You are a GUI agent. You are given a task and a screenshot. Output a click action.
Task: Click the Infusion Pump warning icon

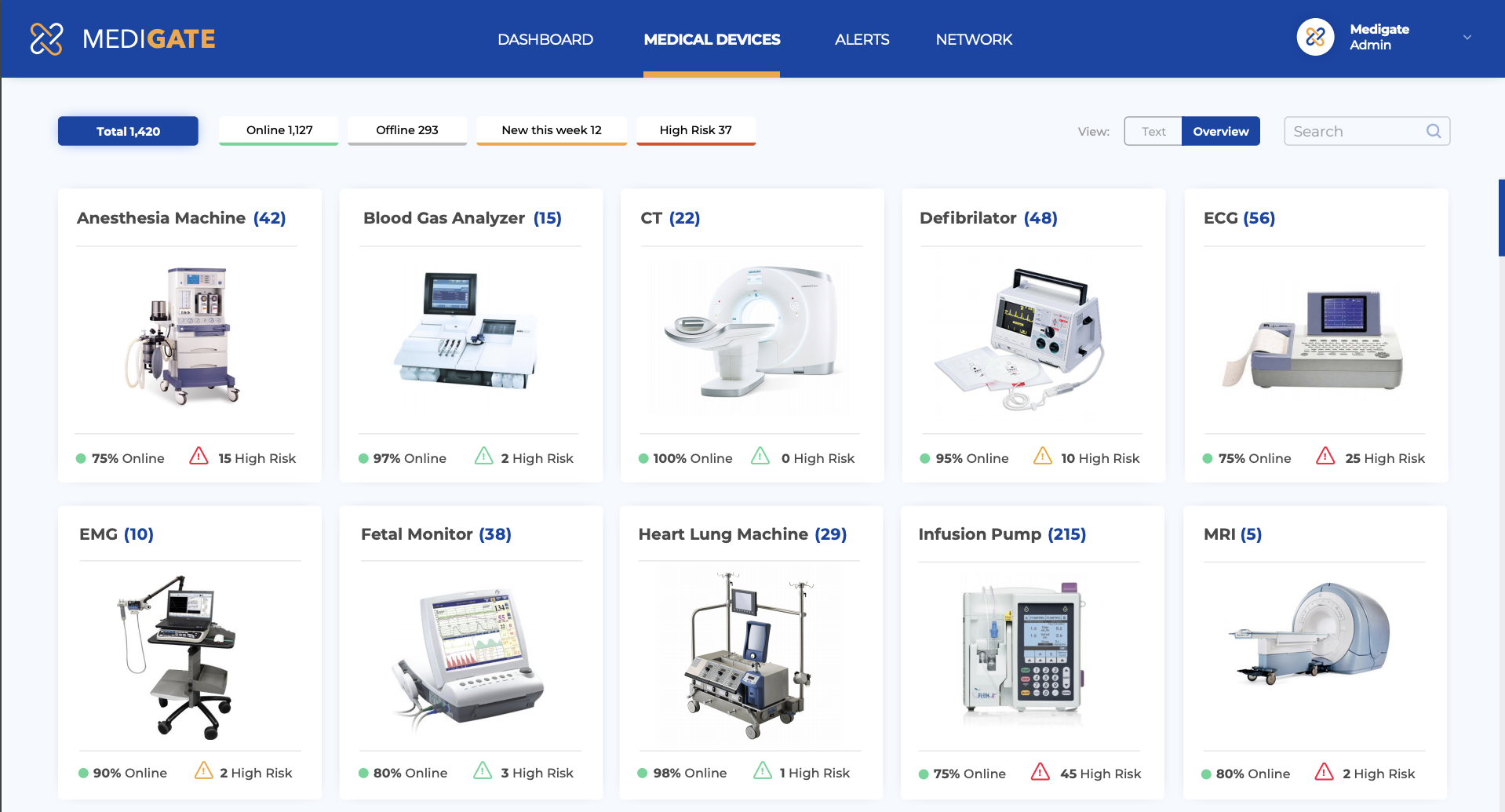1040,771
